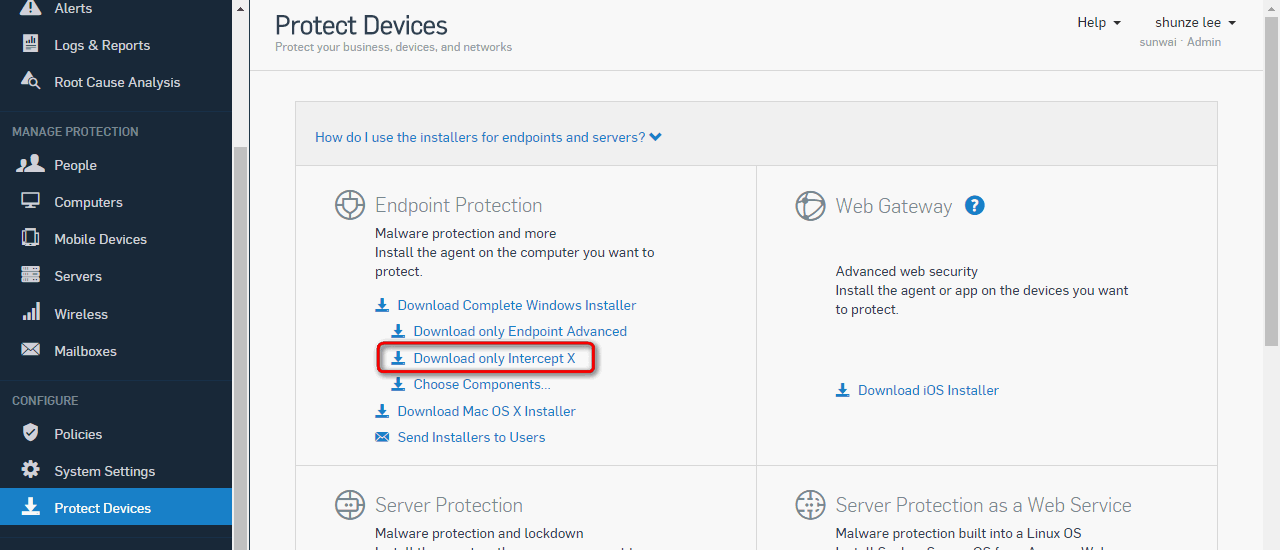Click the download arrow beside Choose Components

tap(398, 384)
